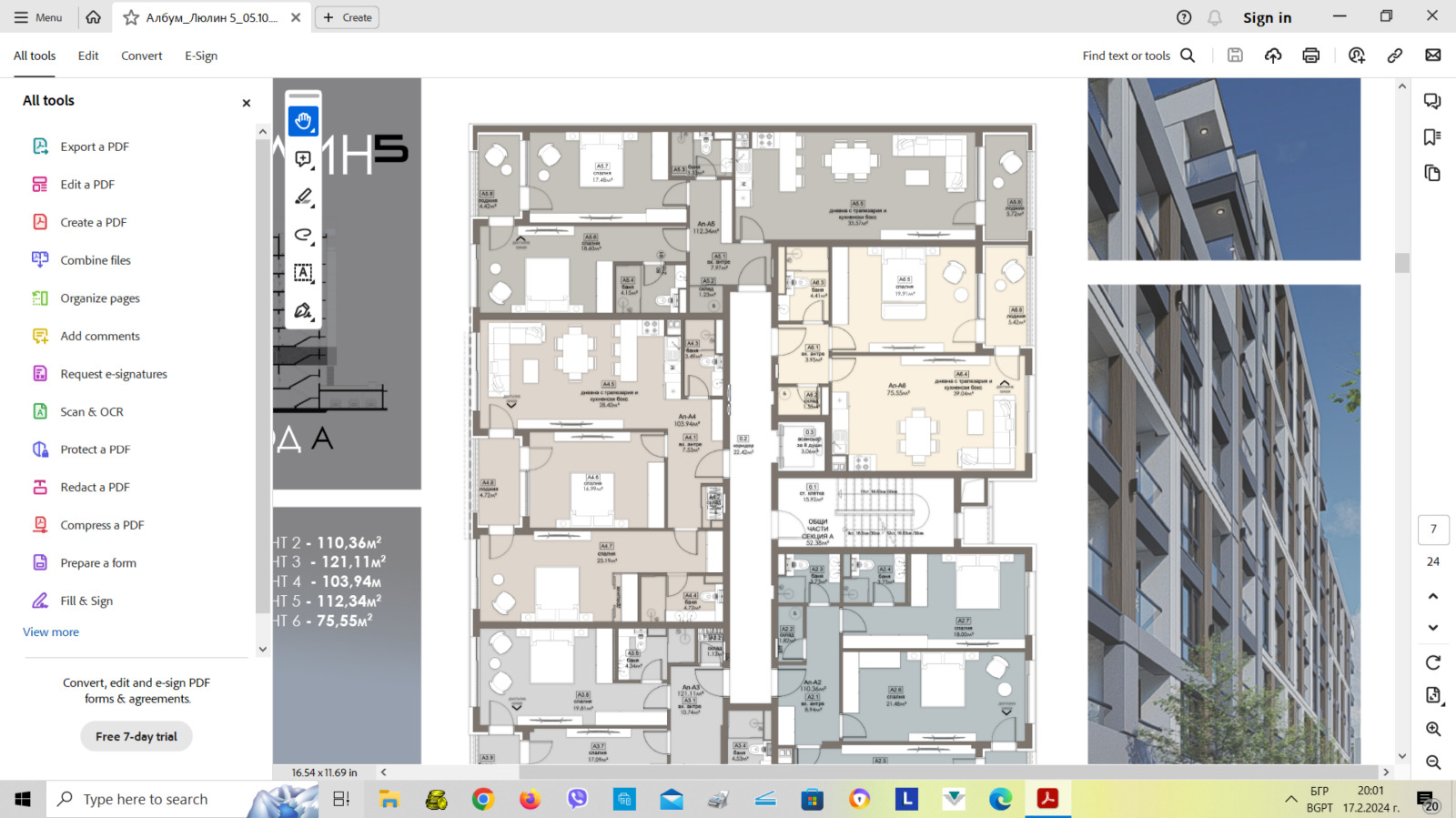Click the current page number box
Image resolution: width=1456 pixels, height=818 pixels.
point(1433,530)
